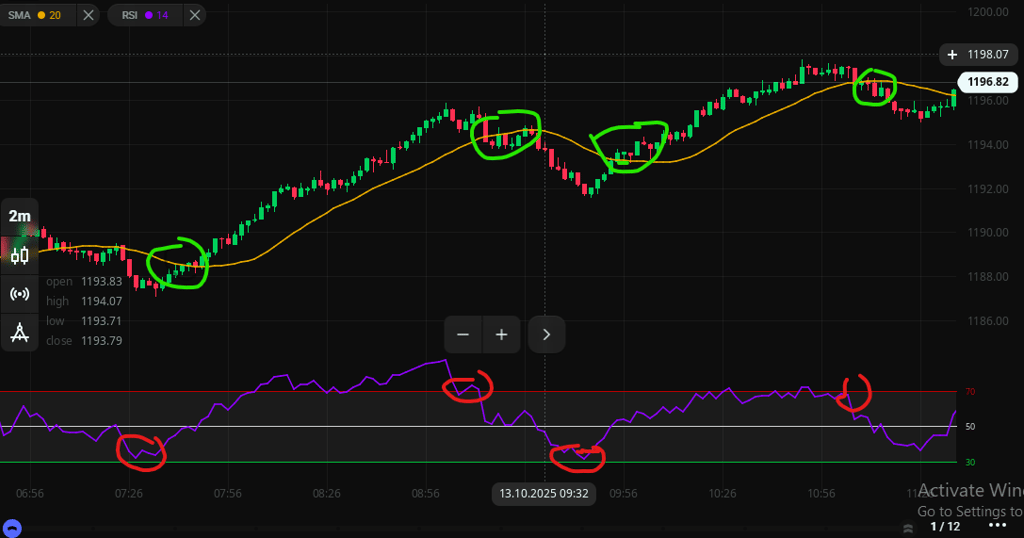Click the 1 / 12 page counter
The height and width of the screenshot is (538, 1024).
point(945,526)
